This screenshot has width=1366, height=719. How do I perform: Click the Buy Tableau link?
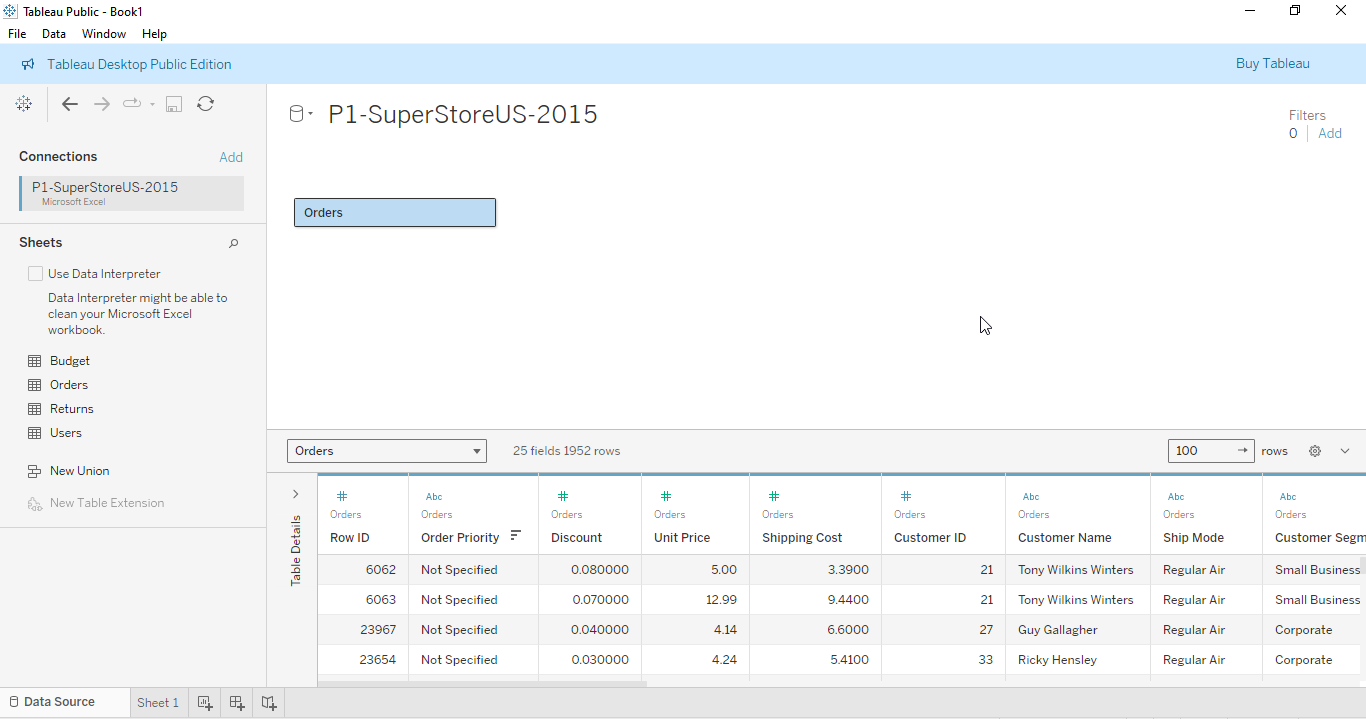pyautogui.click(x=1273, y=64)
